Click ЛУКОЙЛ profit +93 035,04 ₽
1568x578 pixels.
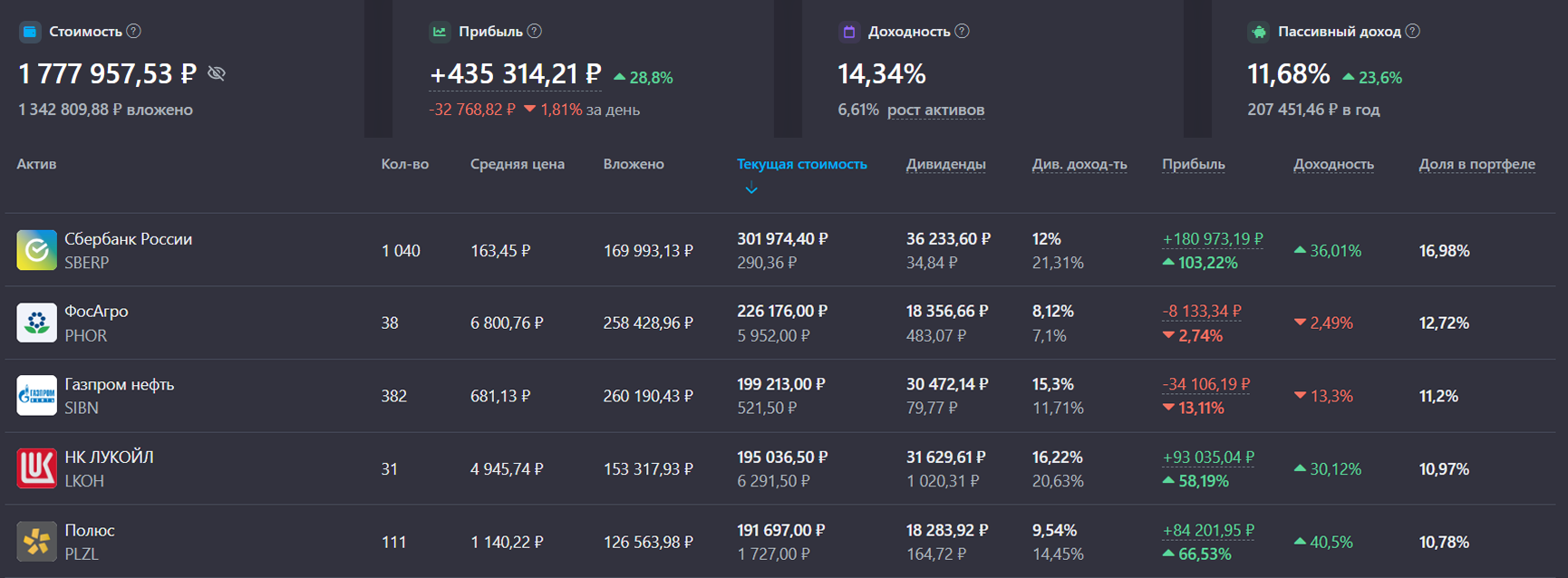tap(1208, 458)
